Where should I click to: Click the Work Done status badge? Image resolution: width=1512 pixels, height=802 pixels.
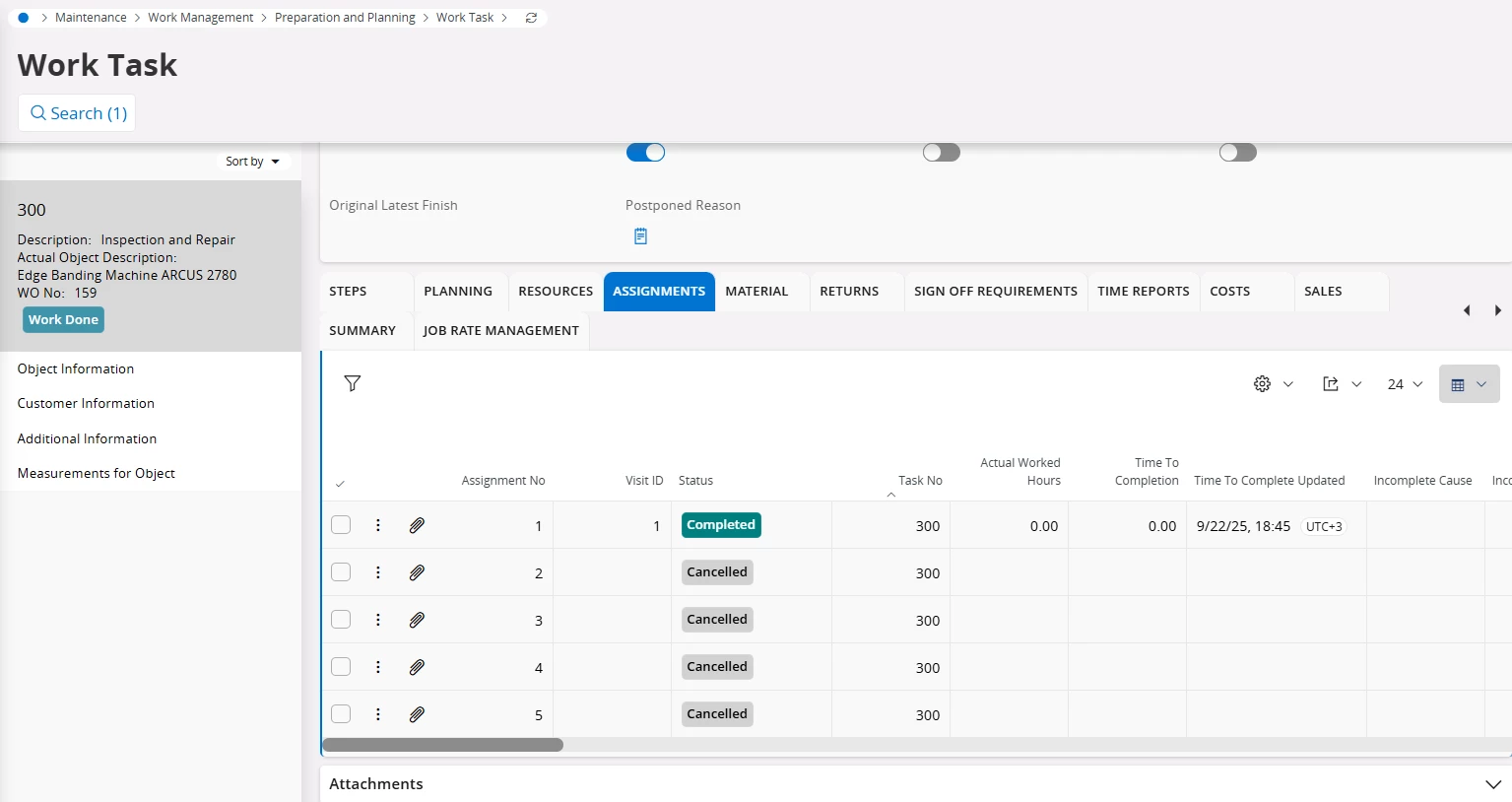[63, 320]
